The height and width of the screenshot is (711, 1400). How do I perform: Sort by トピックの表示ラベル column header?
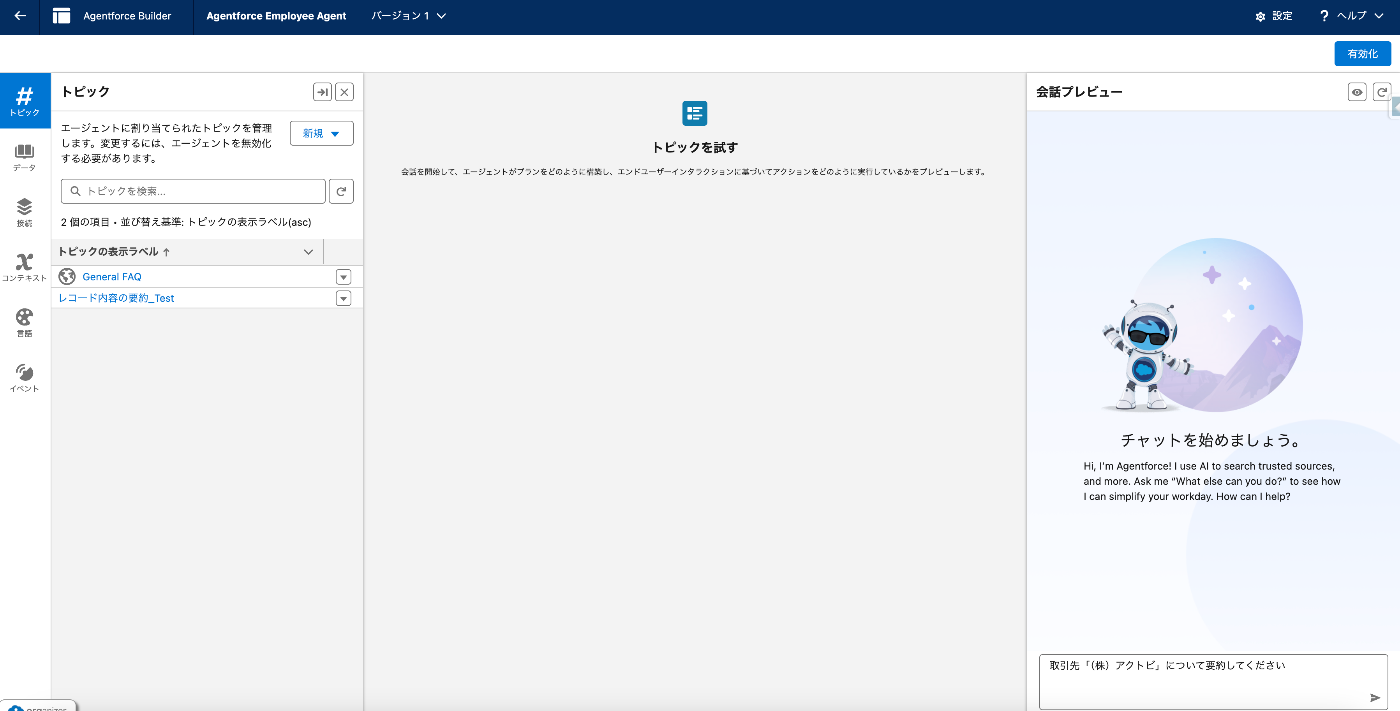[x=114, y=252]
